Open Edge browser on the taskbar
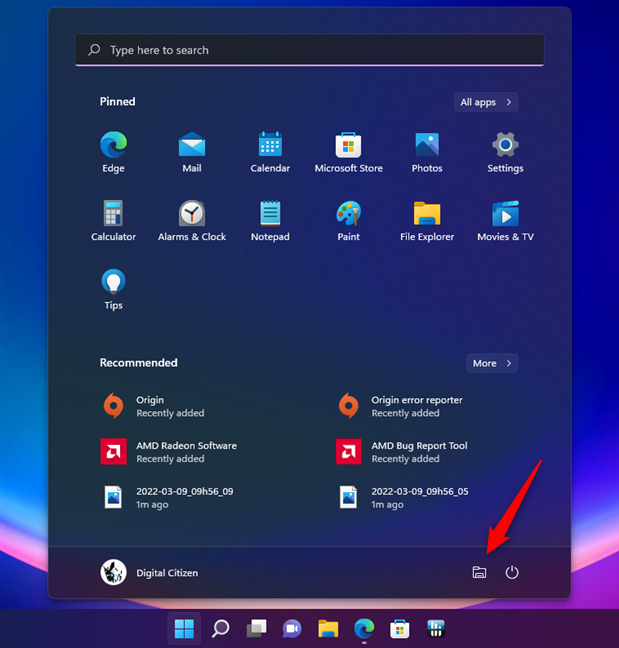 coord(364,629)
